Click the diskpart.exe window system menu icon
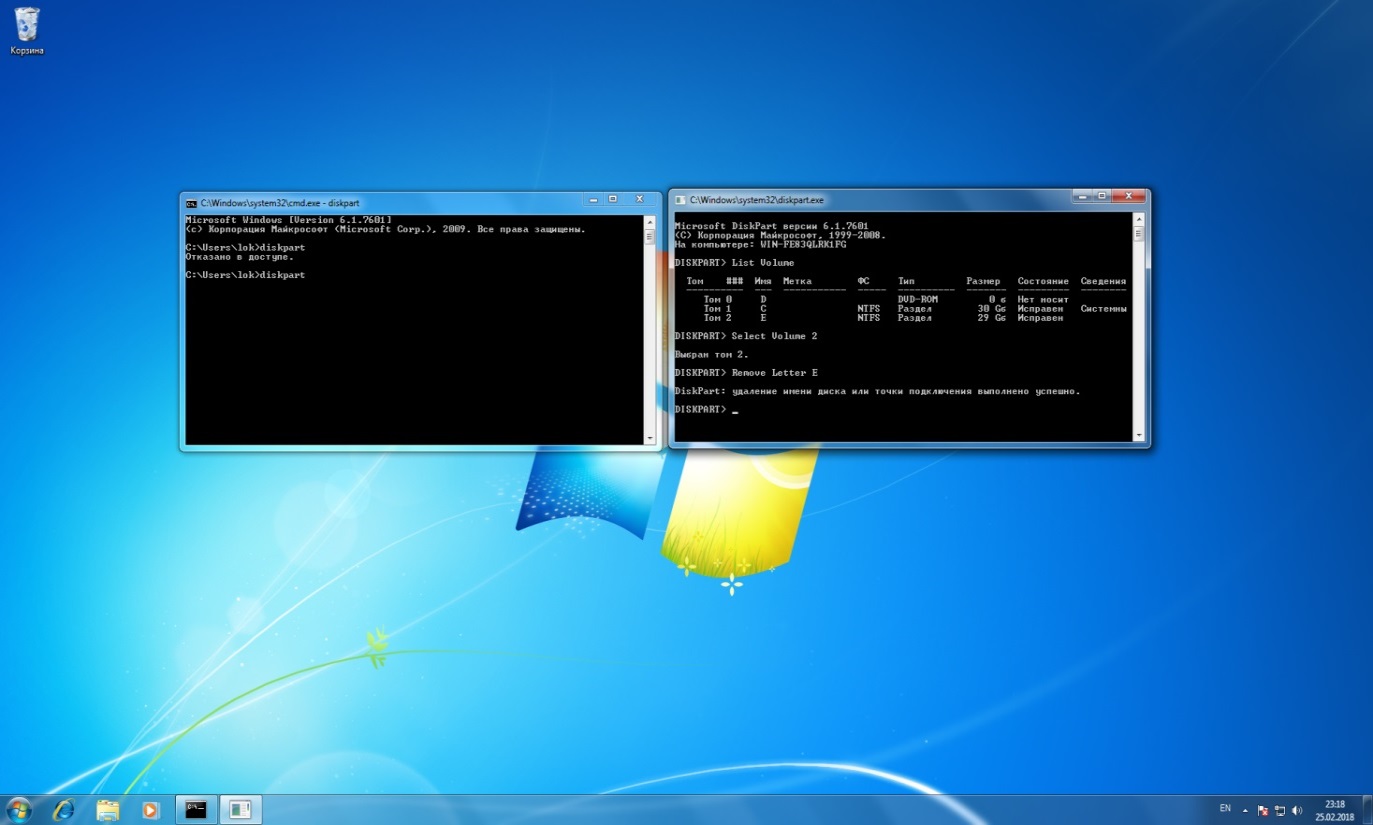Screen dimensions: 1373x825 pyautogui.click(x=680, y=200)
